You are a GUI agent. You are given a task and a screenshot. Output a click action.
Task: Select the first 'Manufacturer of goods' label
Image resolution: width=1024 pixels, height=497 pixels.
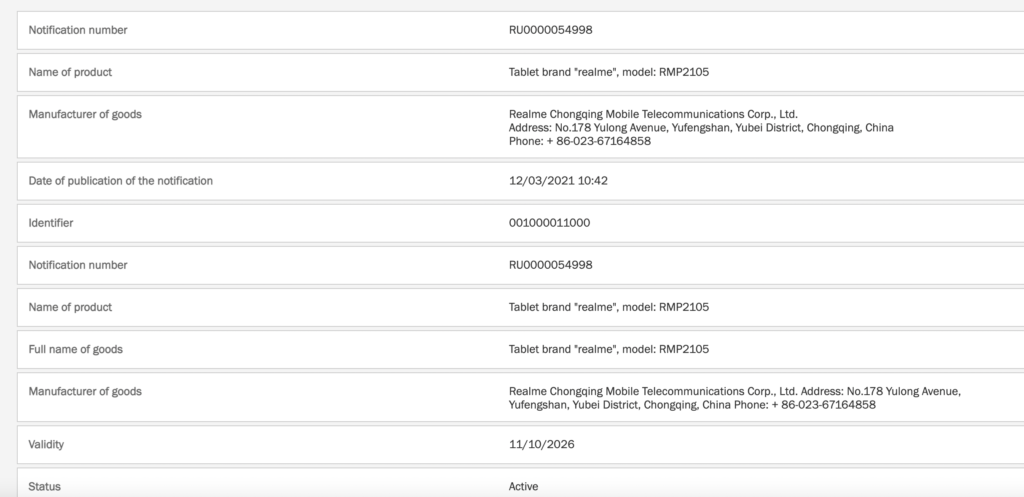[x=85, y=114]
